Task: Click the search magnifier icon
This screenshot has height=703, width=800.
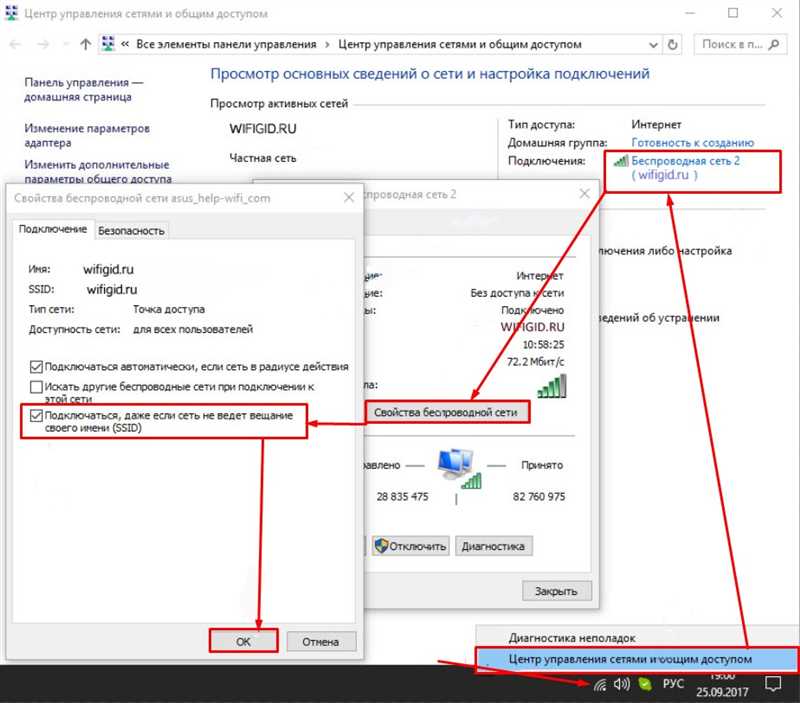Action: pyautogui.click(x=774, y=44)
